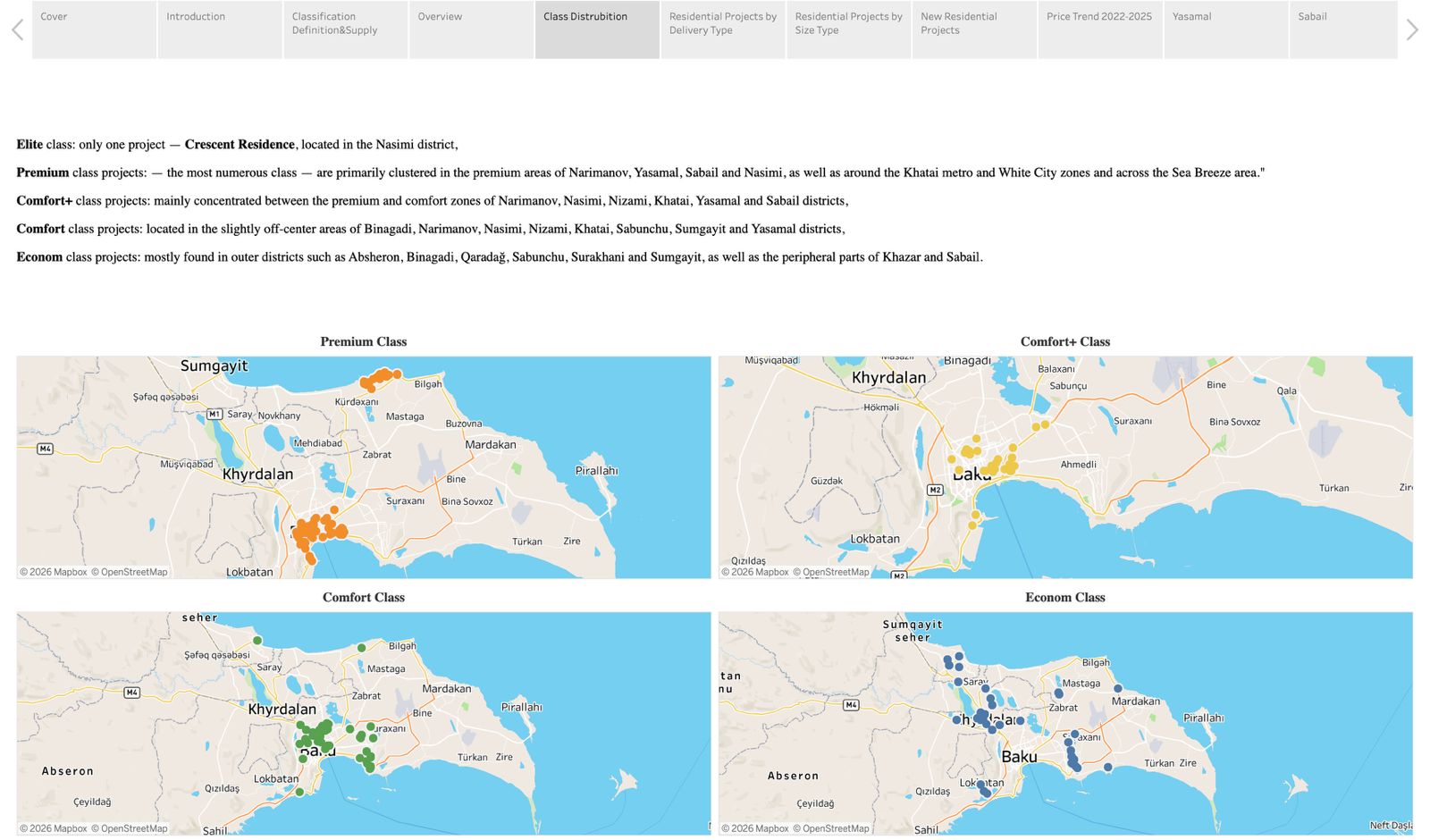This screenshot has width=1430, height=840.
Task: Open Mapbox attribution link on Comfort+ map
Action: (x=755, y=572)
